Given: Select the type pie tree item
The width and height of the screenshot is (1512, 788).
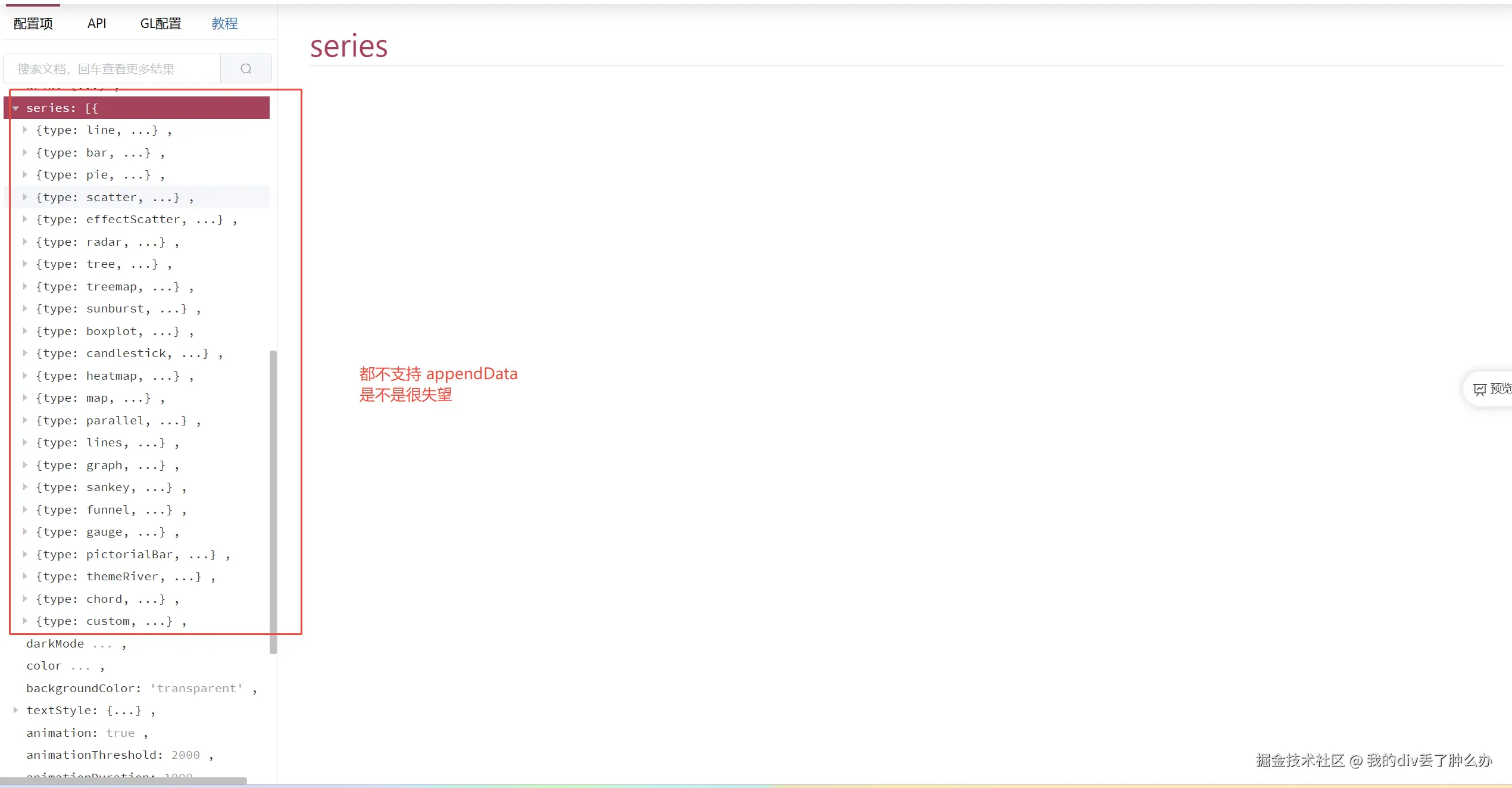Looking at the screenshot, I should (93, 175).
